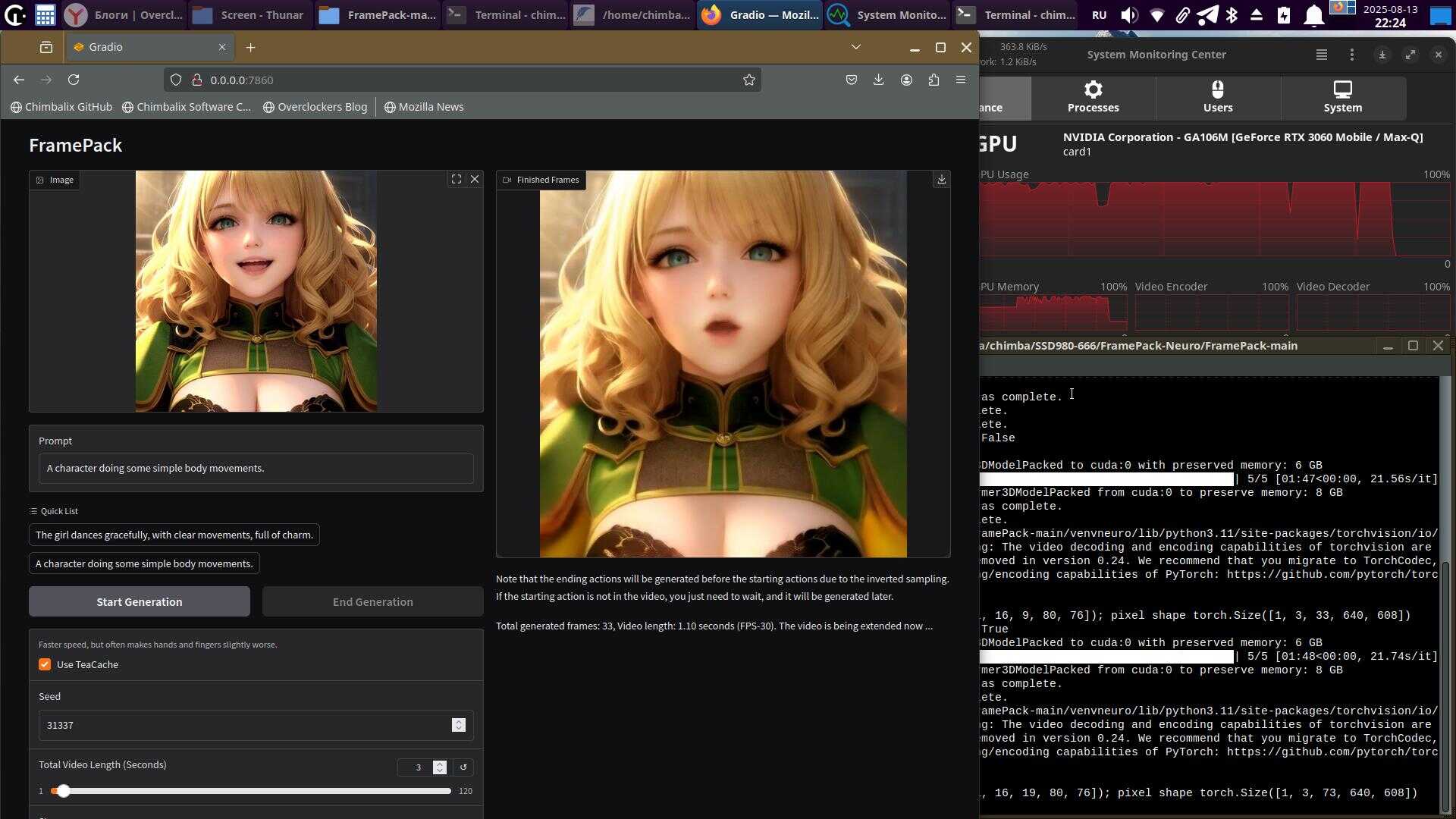Click into the Prompt text field
This screenshot has width=1456, height=819.
(x=256, y=469)
